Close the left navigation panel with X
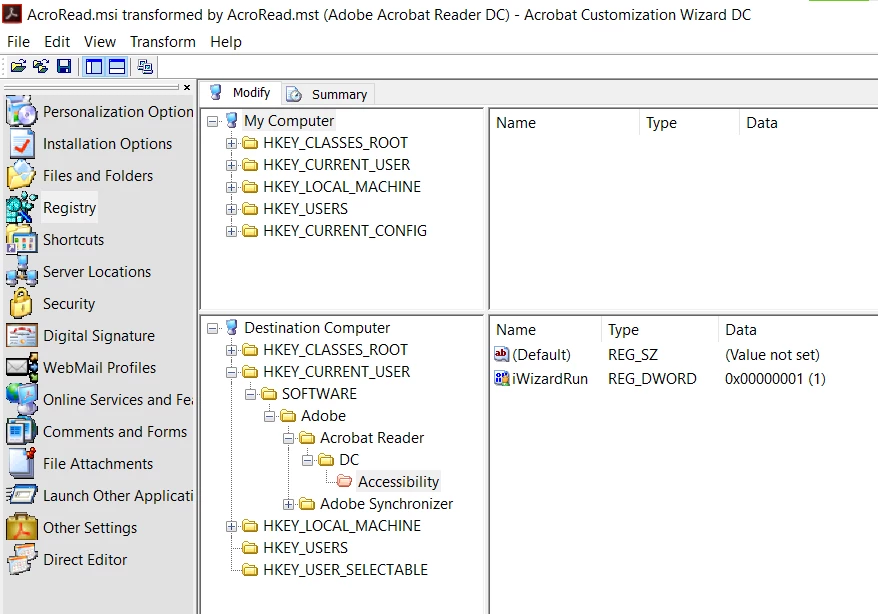This screenshot has width=878, height=614. (187, 87)
